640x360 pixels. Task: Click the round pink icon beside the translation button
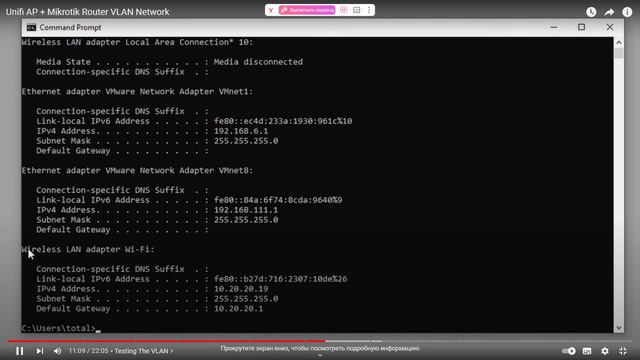pyautogui.click(x=344, y=10)
